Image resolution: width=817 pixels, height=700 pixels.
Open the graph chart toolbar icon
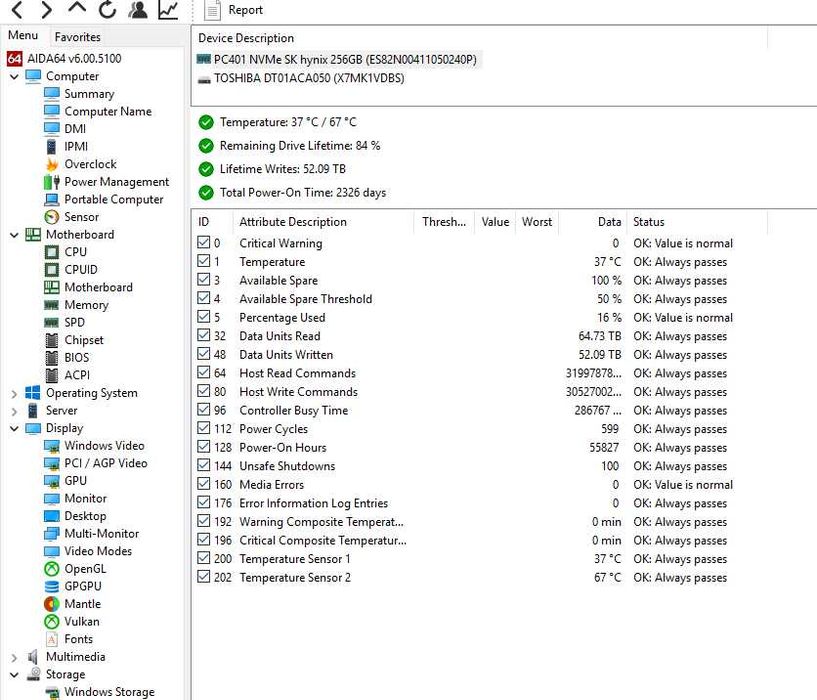click(x=168, y=9)
